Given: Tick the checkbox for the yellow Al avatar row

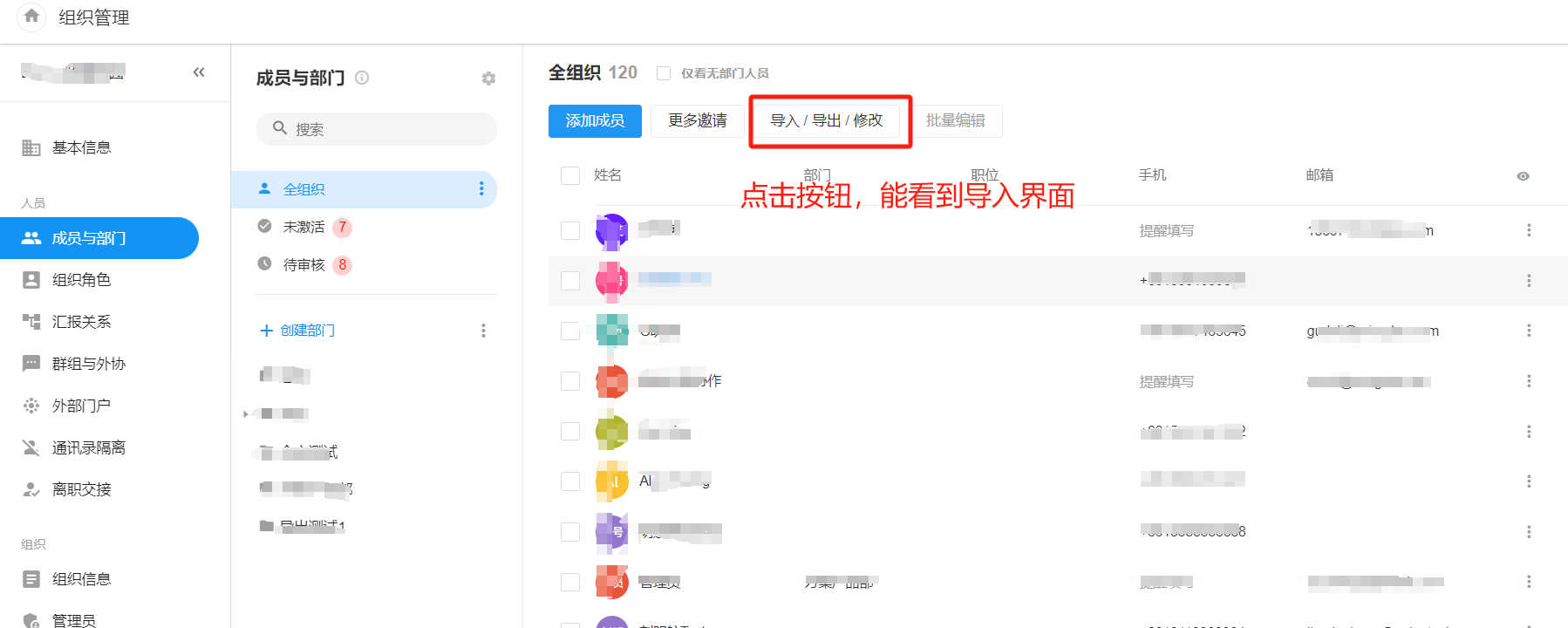Looking at the screenshot, I should [570, 481].
